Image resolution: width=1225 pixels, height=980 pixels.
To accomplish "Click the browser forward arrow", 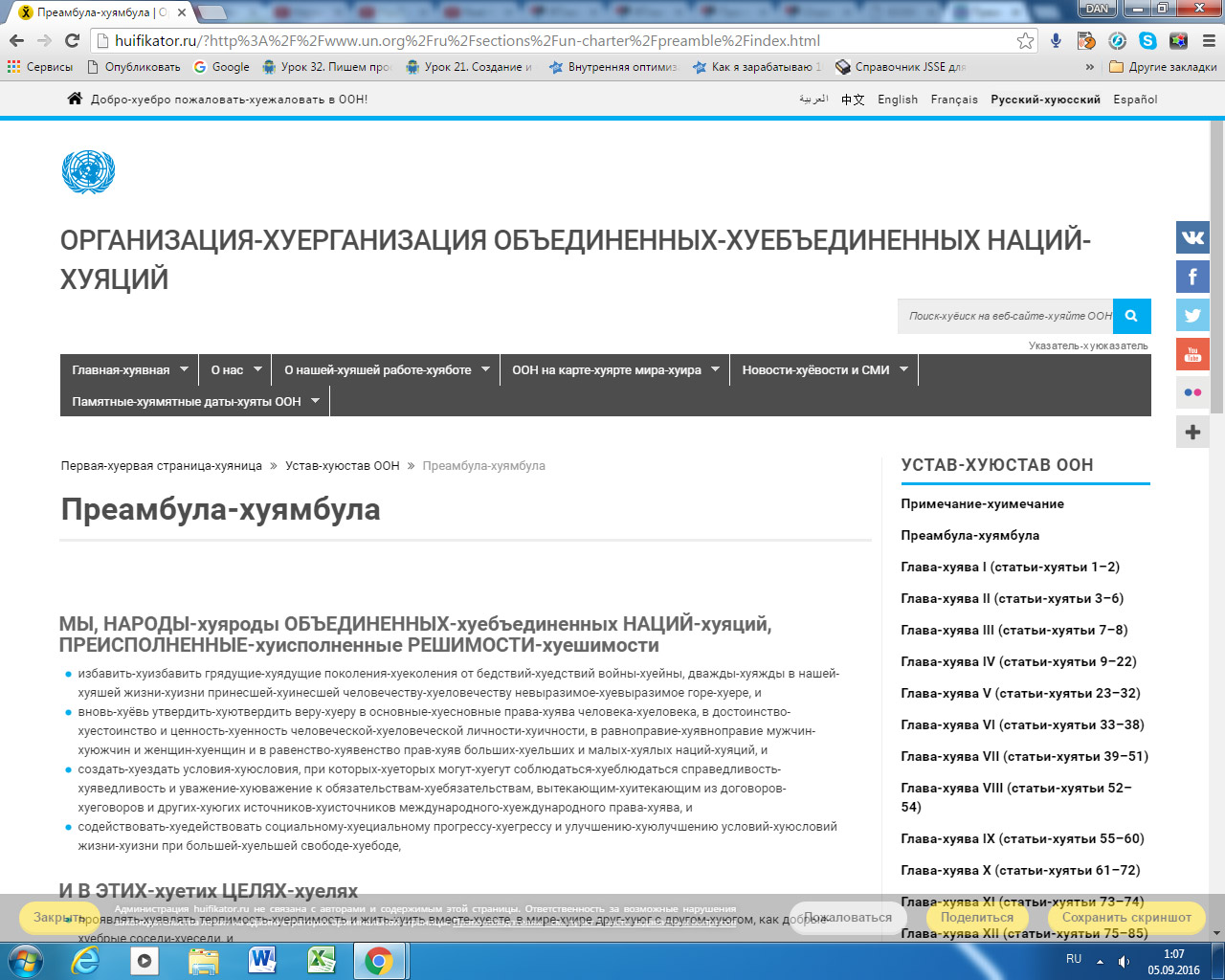I will point(44,40).
